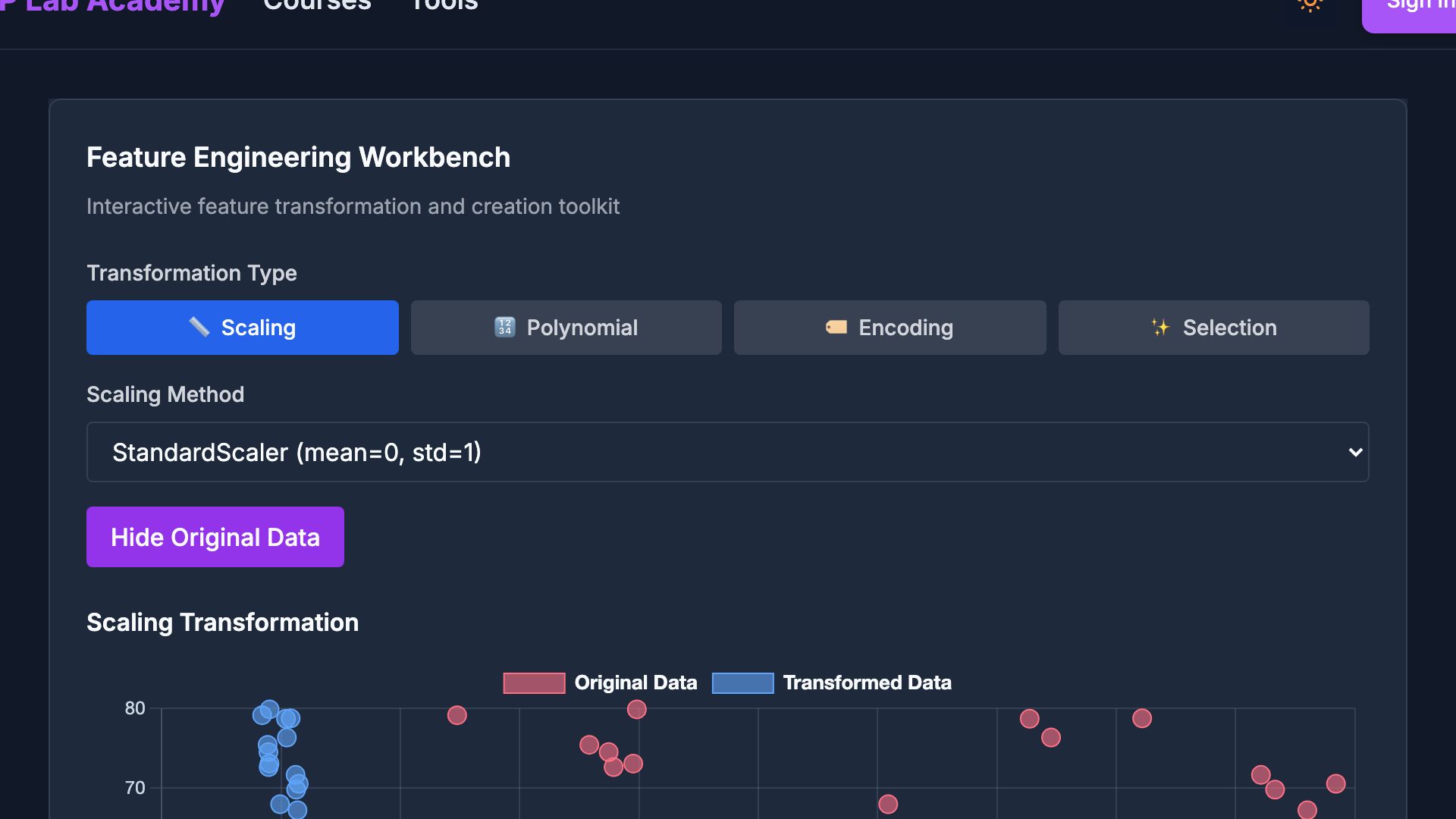
Task: Open the Scaling Method dropdown
Action: click(728, 452)
